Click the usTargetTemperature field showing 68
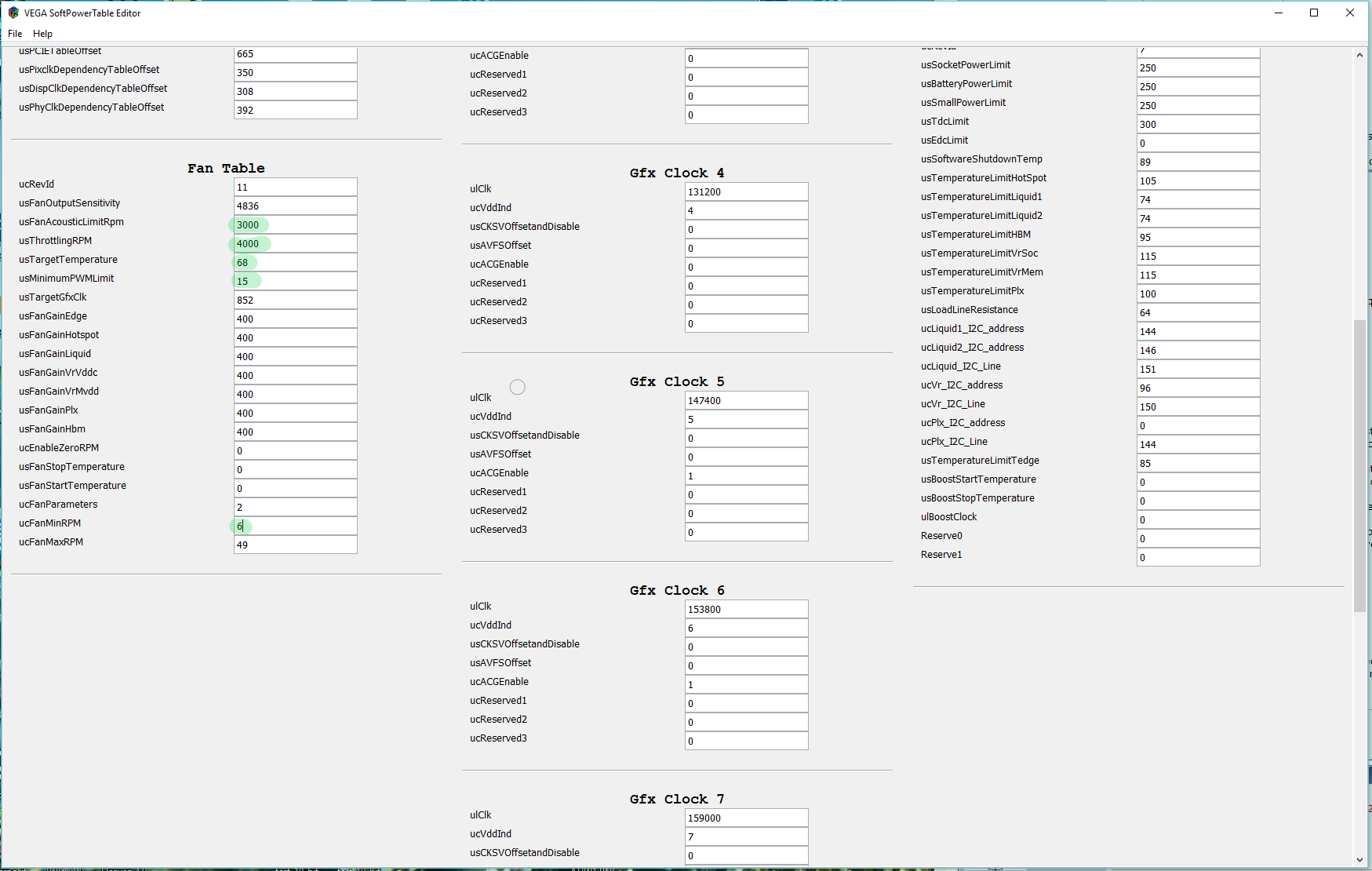Screen dimensions: 1372x871 pyautogui.click(x=296, y=262)
